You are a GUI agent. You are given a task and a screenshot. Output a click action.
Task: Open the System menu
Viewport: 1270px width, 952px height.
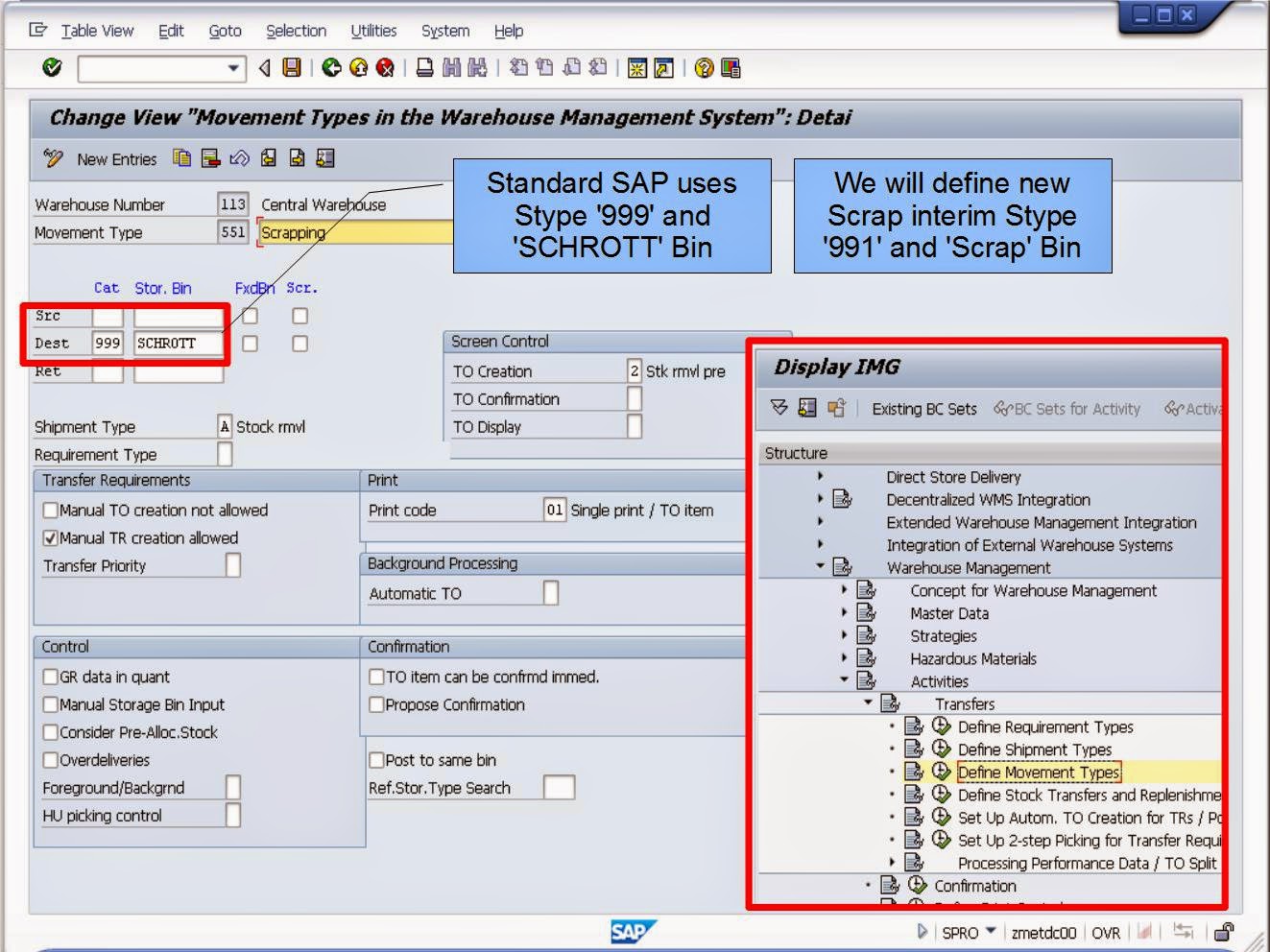[445, 31]
